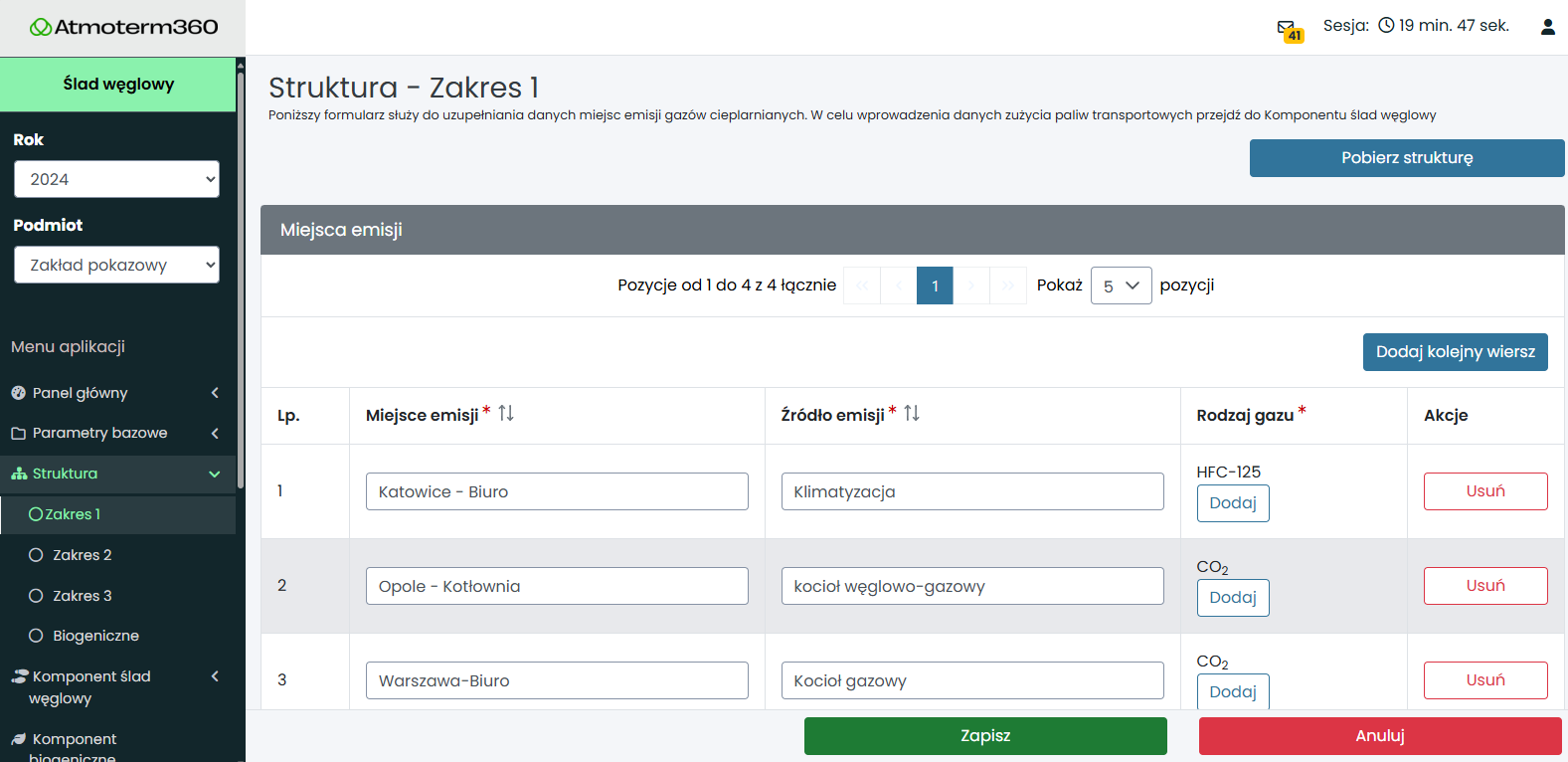Click the Pobierz strukturę button

[1406, 158]
